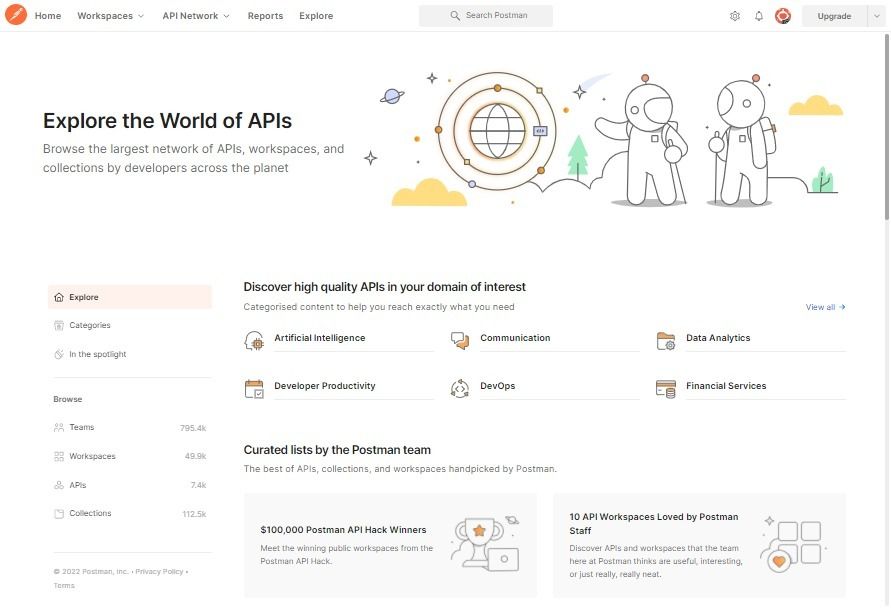Click the Artificial Intelligence category icon
This screenshot has width=891, height=608.
[x=254, y=341]
